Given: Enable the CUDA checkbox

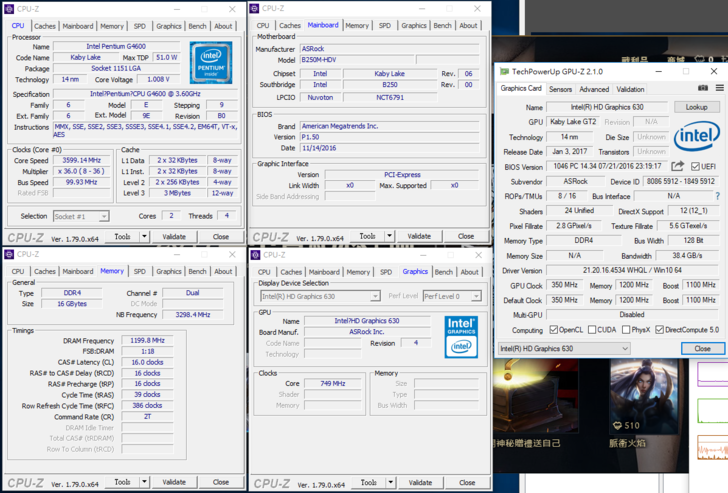Looking at the screenshot, I should point(593,330).
